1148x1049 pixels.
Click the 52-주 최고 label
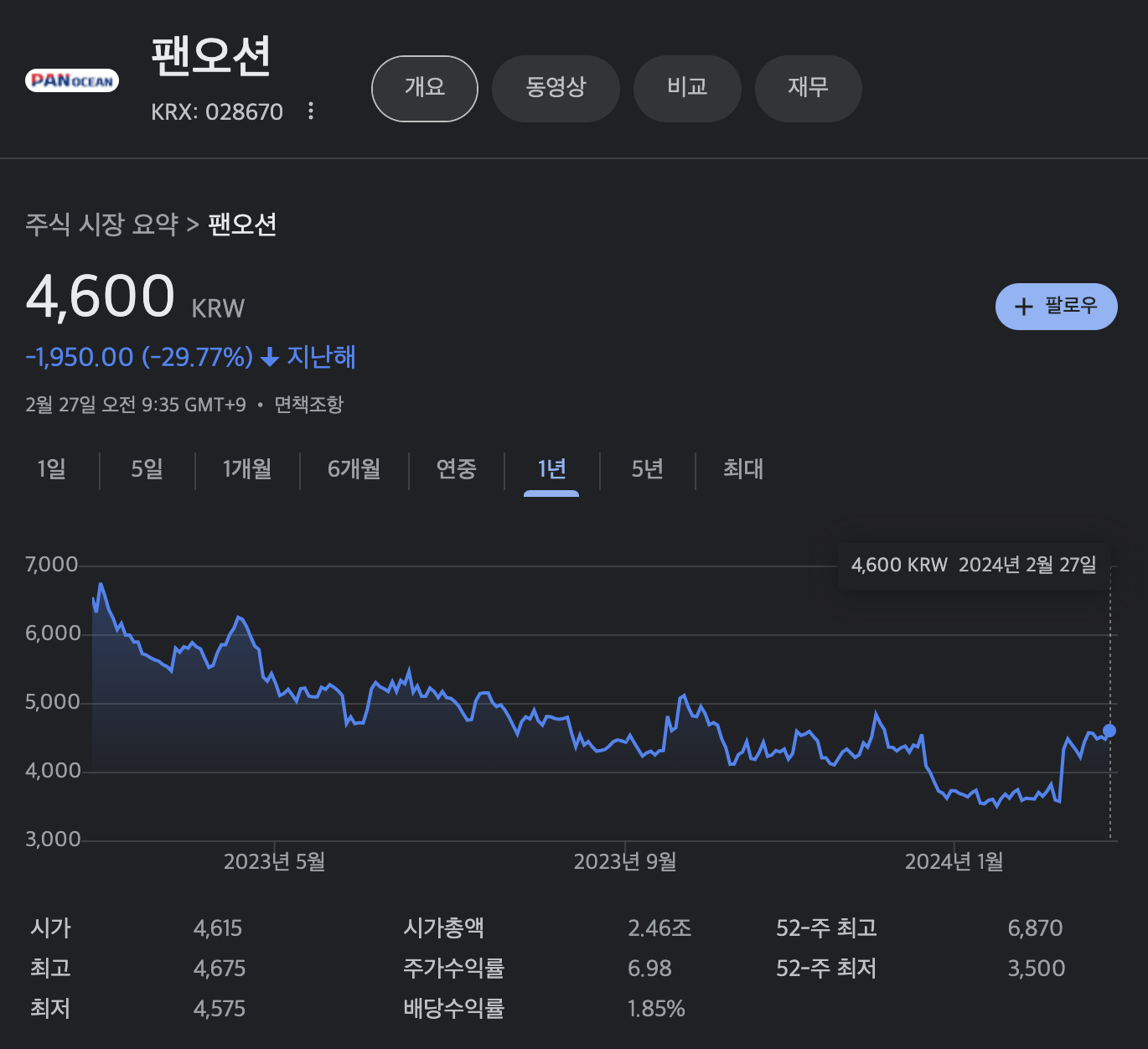click(x=826, y=928)
